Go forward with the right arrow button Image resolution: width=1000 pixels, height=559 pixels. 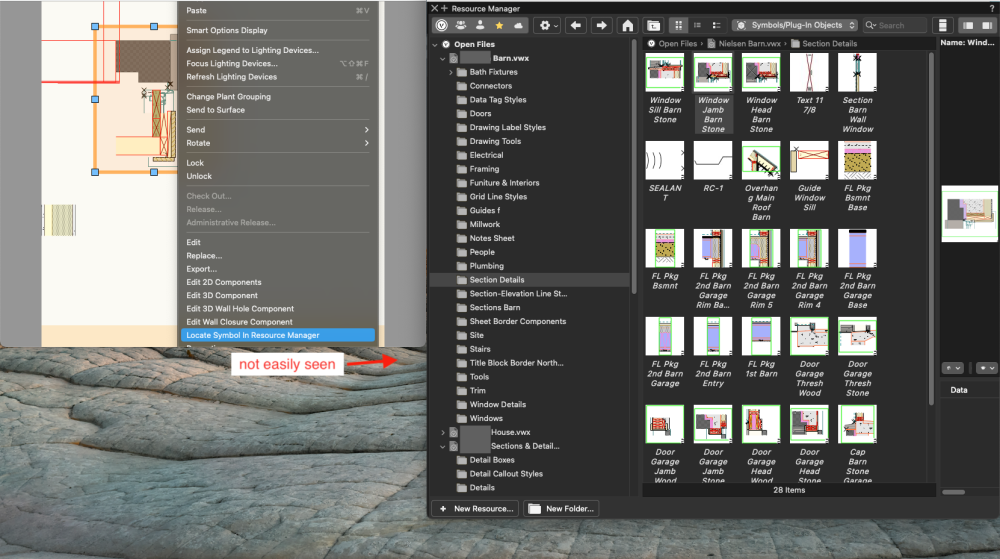coord(601,25)
